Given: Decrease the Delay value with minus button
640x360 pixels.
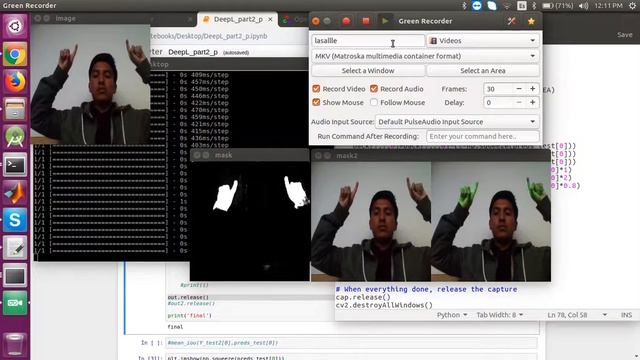Looking at the screenshot, I should (519, 102).
